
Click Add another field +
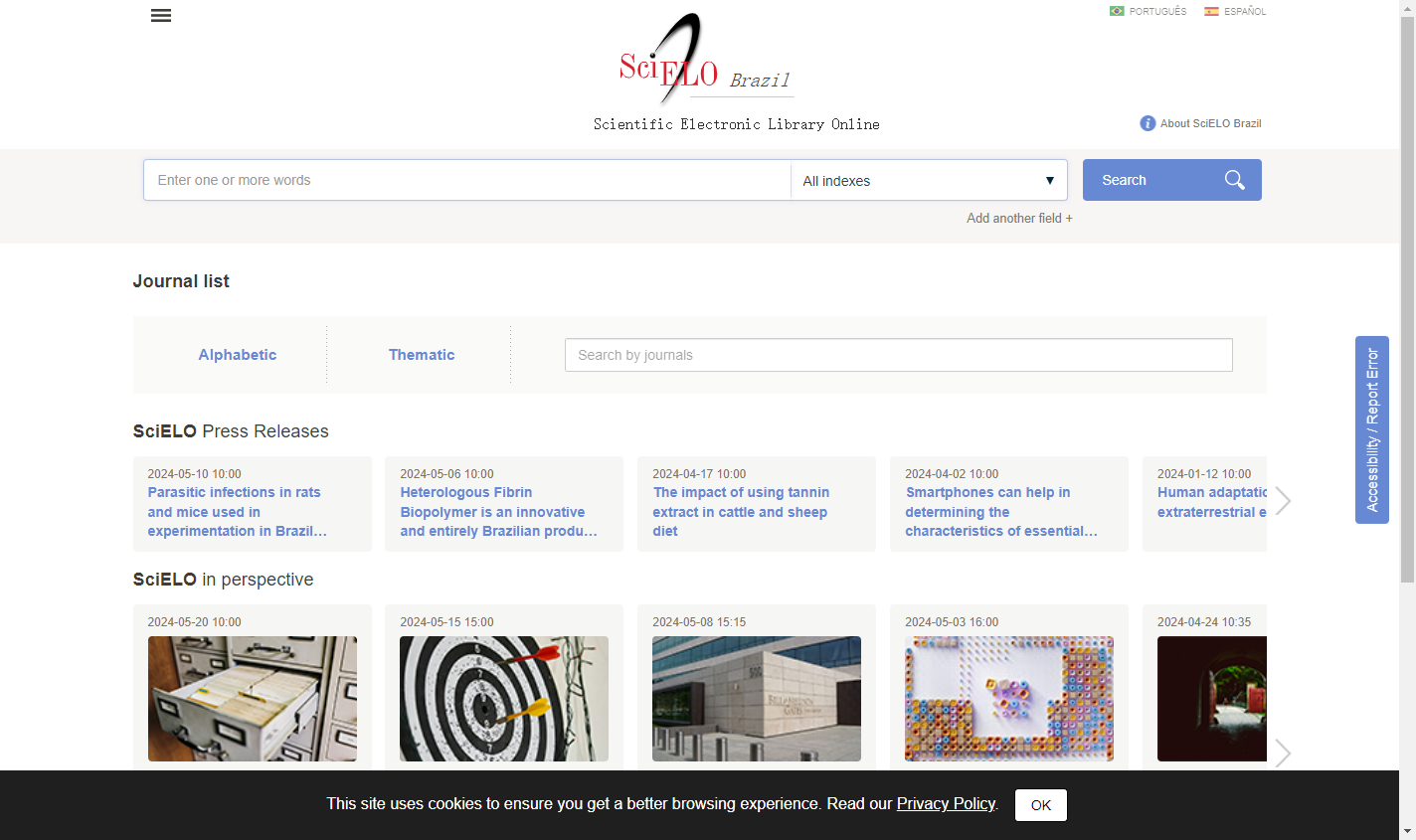[1019, 218]
